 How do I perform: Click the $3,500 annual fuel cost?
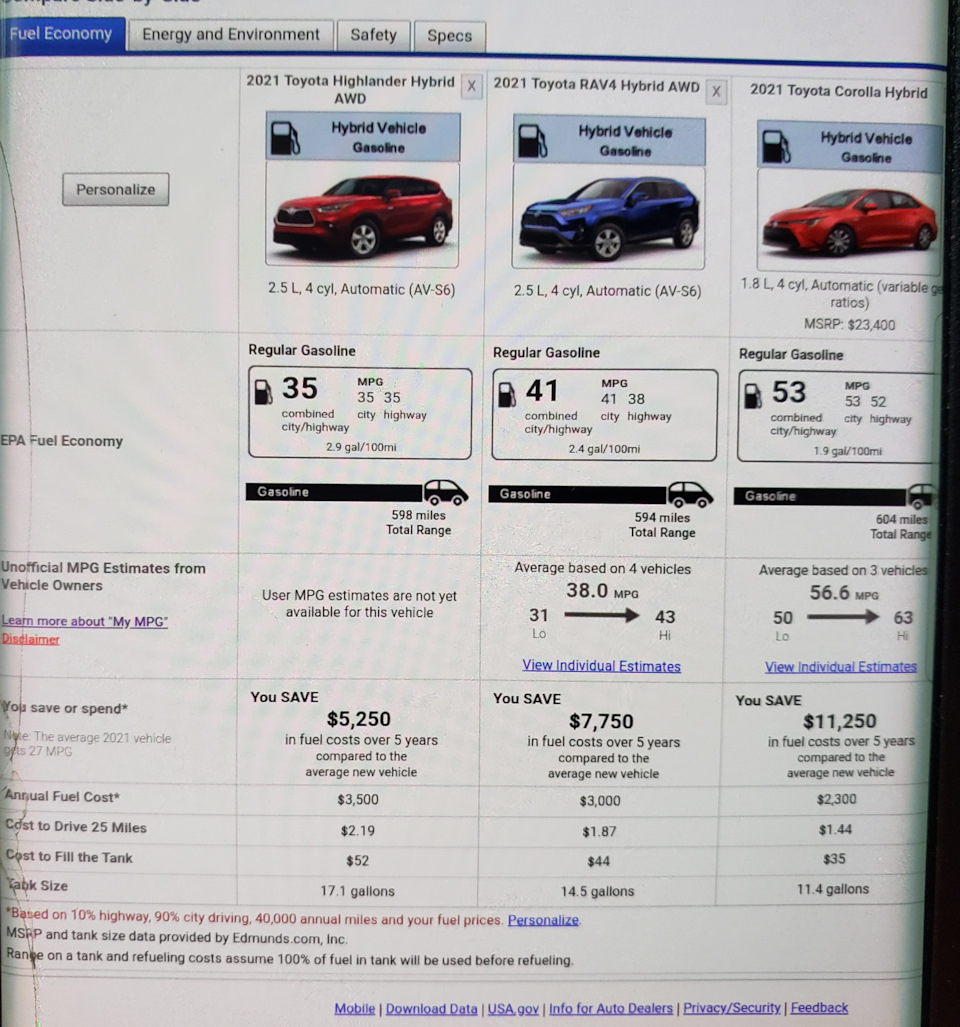pyautogui.click(x=358, y=800)
